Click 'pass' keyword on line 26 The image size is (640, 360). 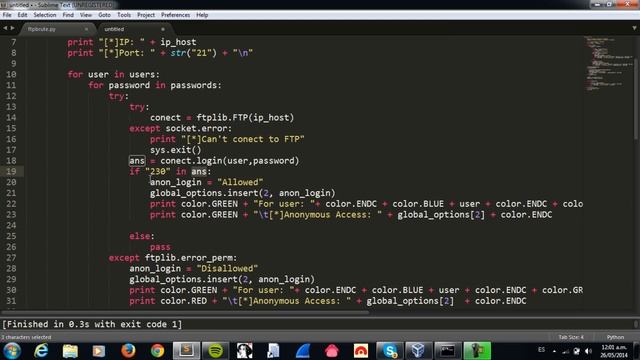[160, 247]
